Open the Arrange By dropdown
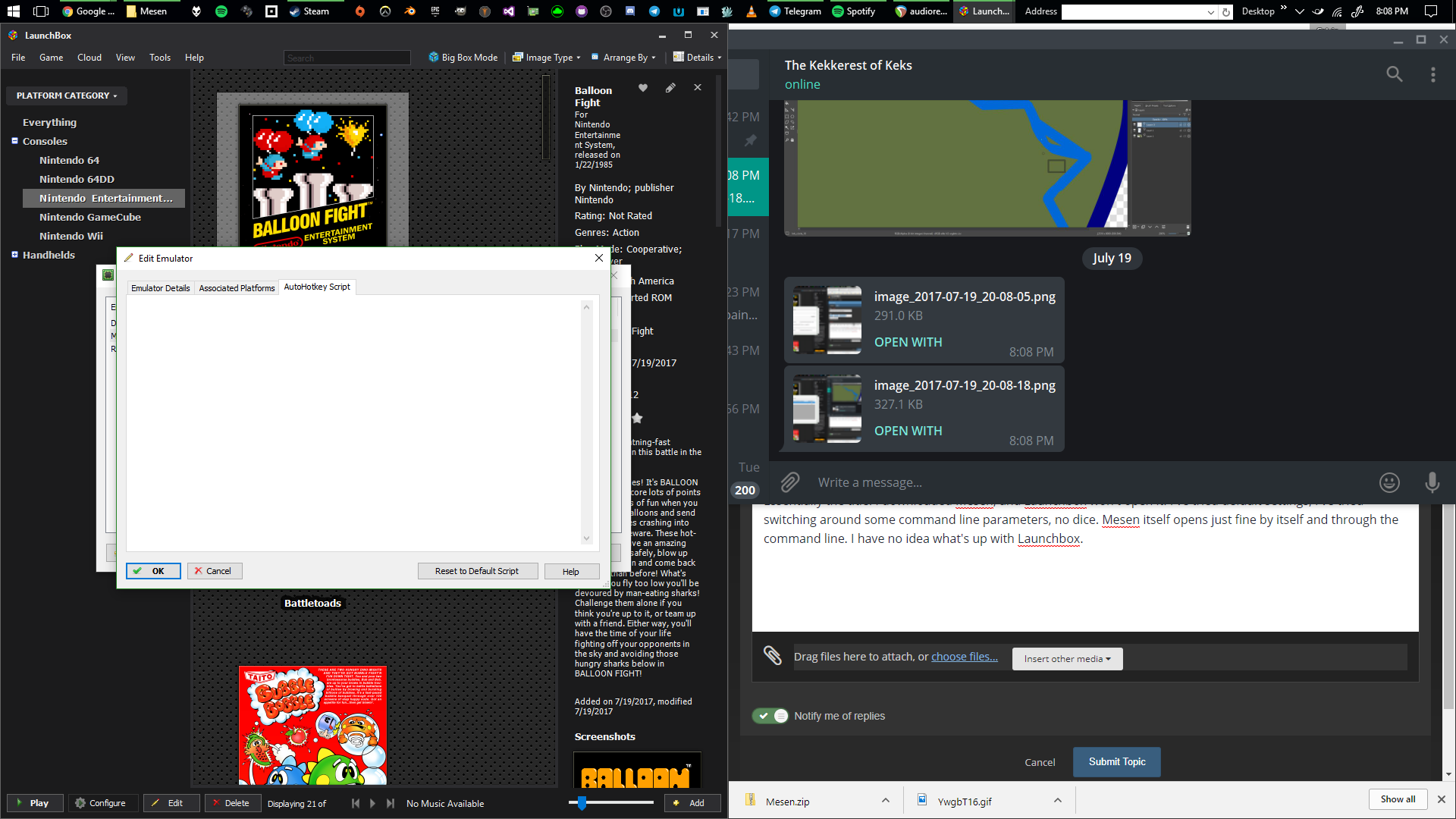 [x=623, y=58]
